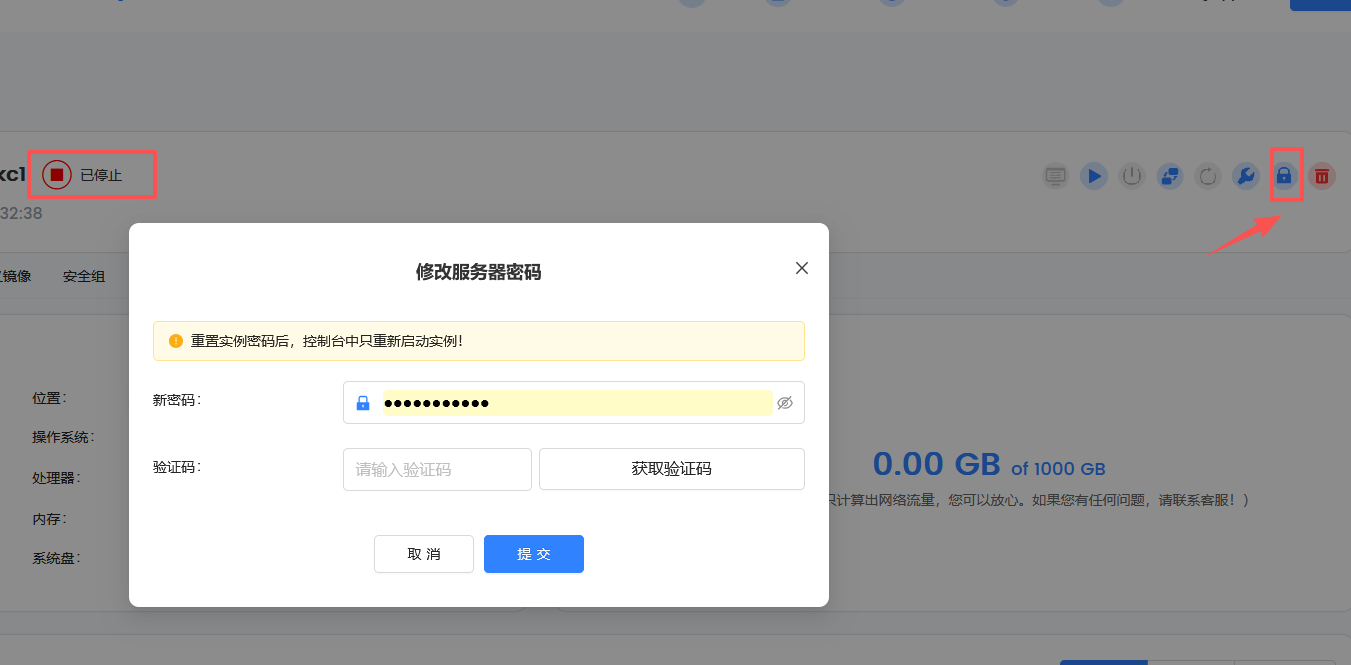Click the restart instance icon
1351x665 pixels.
point(1207,176)
